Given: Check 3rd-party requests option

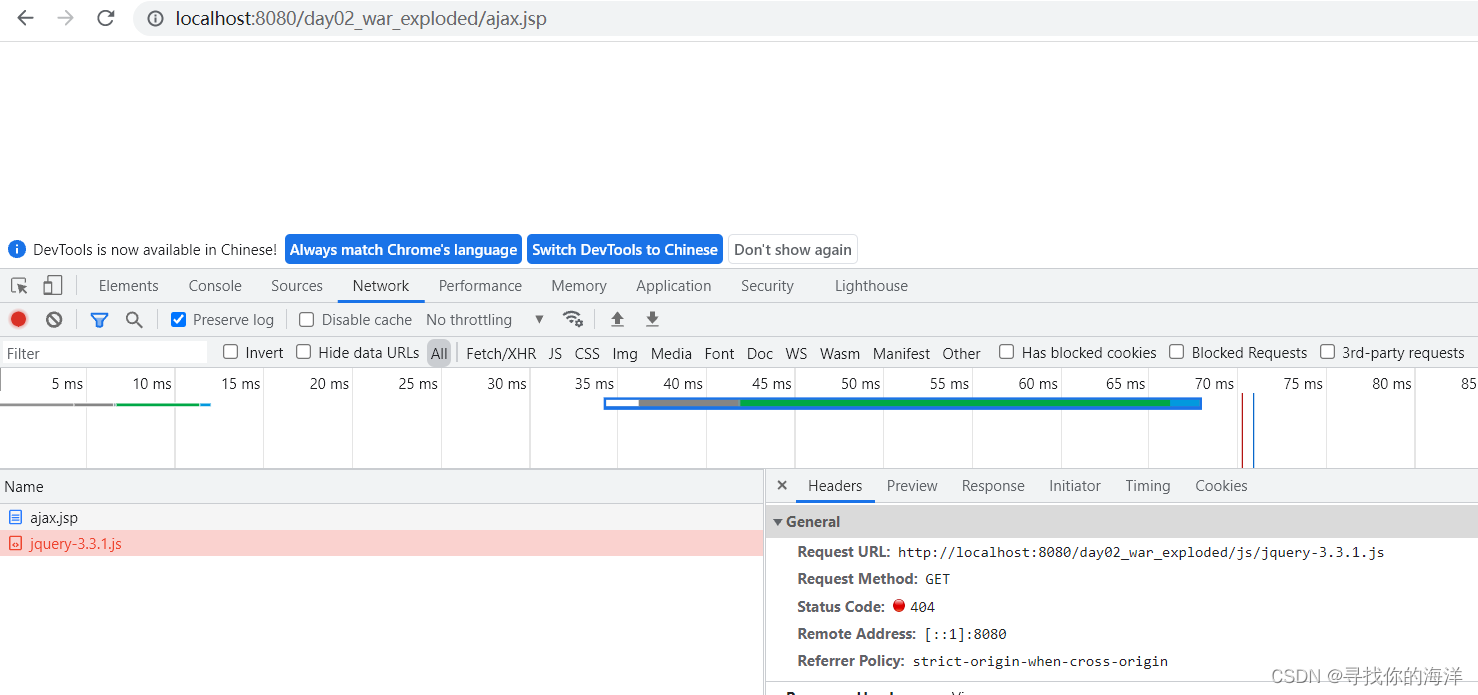Looking at the screenshot, I should (1328, 352).
